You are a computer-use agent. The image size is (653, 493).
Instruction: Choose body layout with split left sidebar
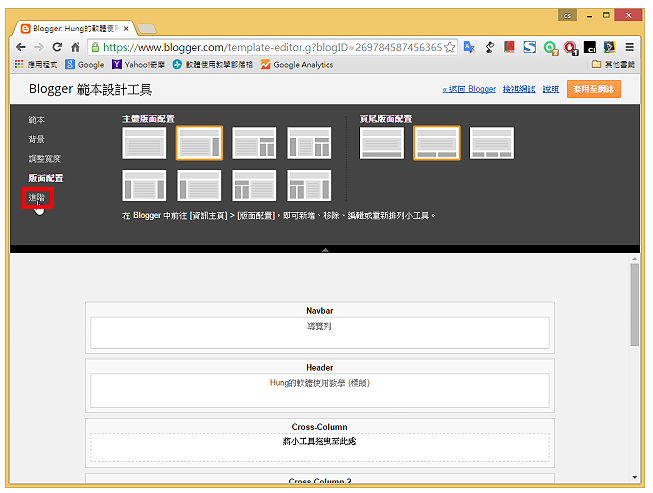click(254, 186)
